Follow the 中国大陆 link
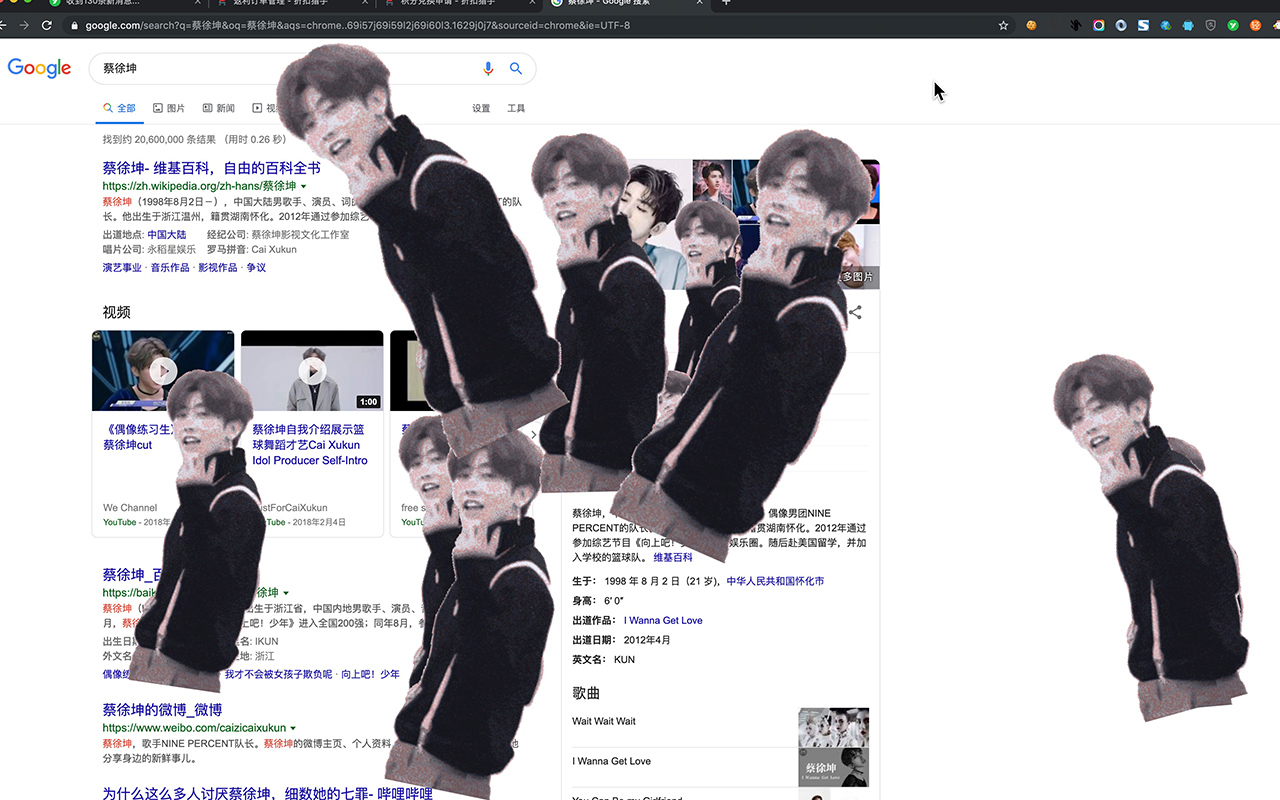Viewport: 1280px width, 800px height. point(166,235)
